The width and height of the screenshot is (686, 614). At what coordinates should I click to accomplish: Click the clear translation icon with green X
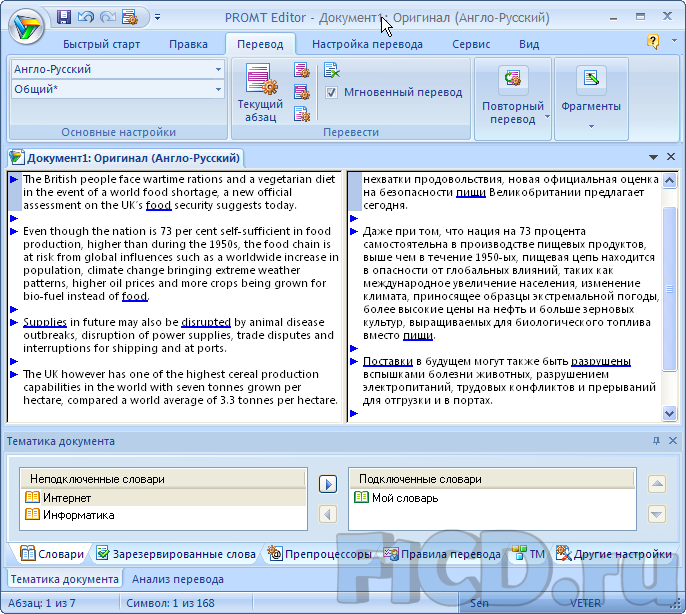332,70
